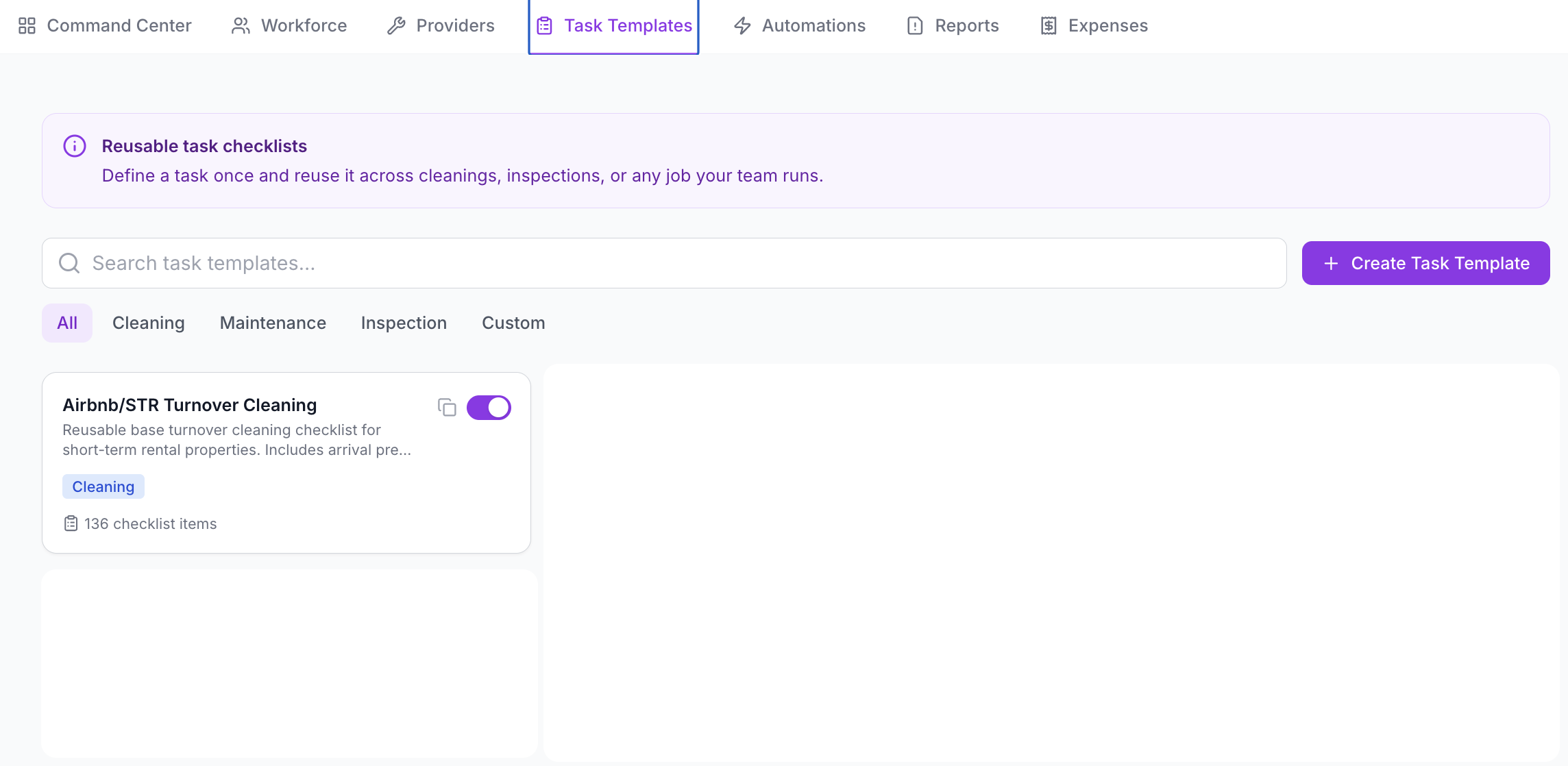Click the Reports document icon
The image size is (1568, 766).
pos(915,26)
